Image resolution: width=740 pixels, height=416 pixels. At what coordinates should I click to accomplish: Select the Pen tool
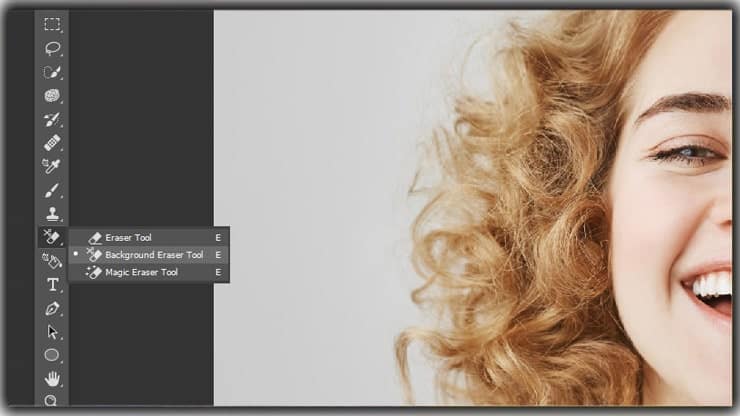pos(52,308)
